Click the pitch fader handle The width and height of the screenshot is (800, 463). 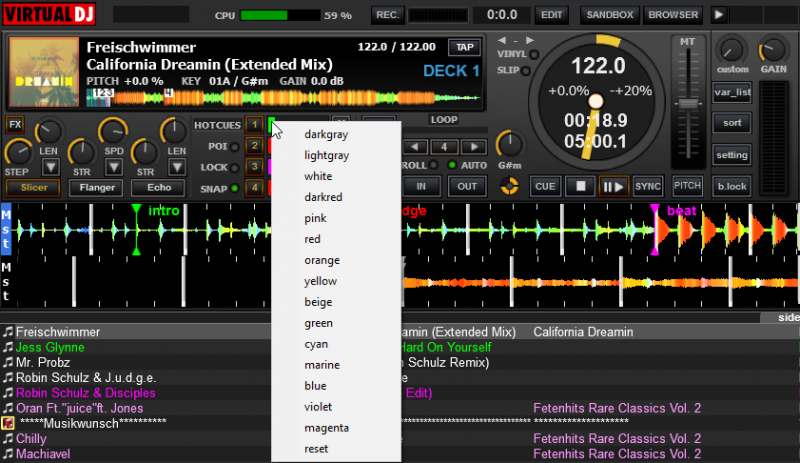point(688,104)
